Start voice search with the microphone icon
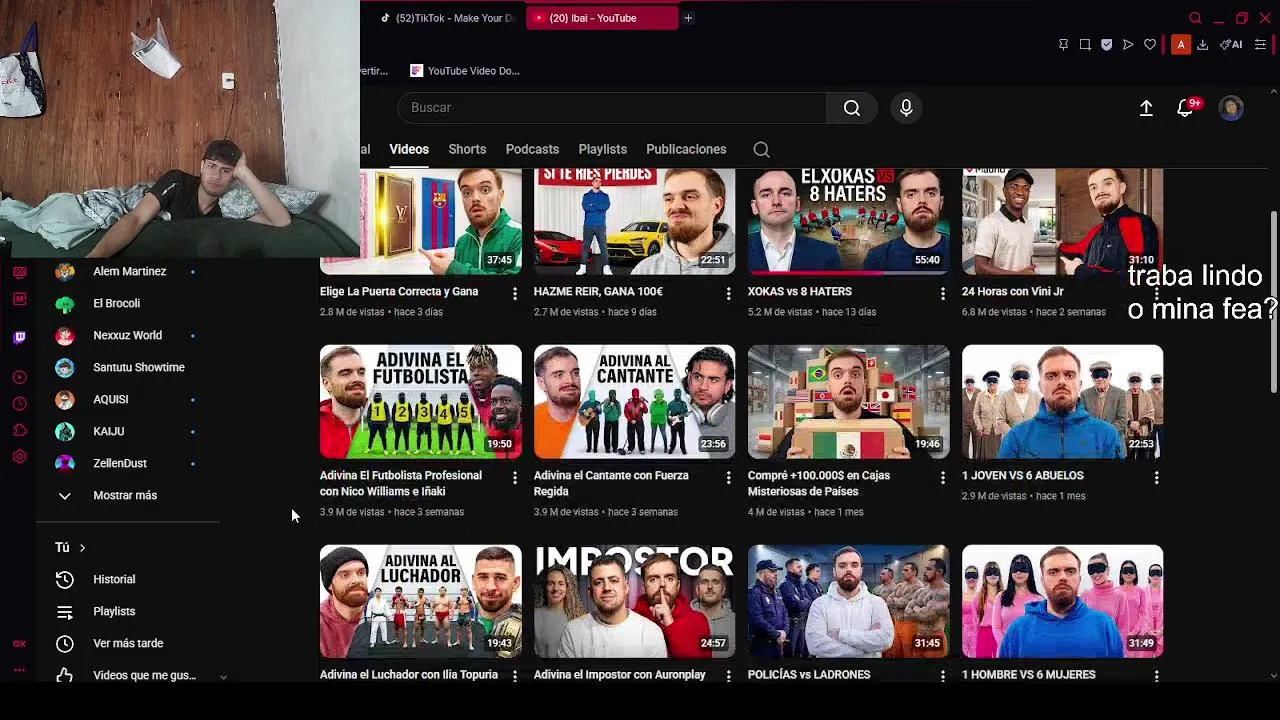Screen dimensions: 1280x720 point(906,108)
